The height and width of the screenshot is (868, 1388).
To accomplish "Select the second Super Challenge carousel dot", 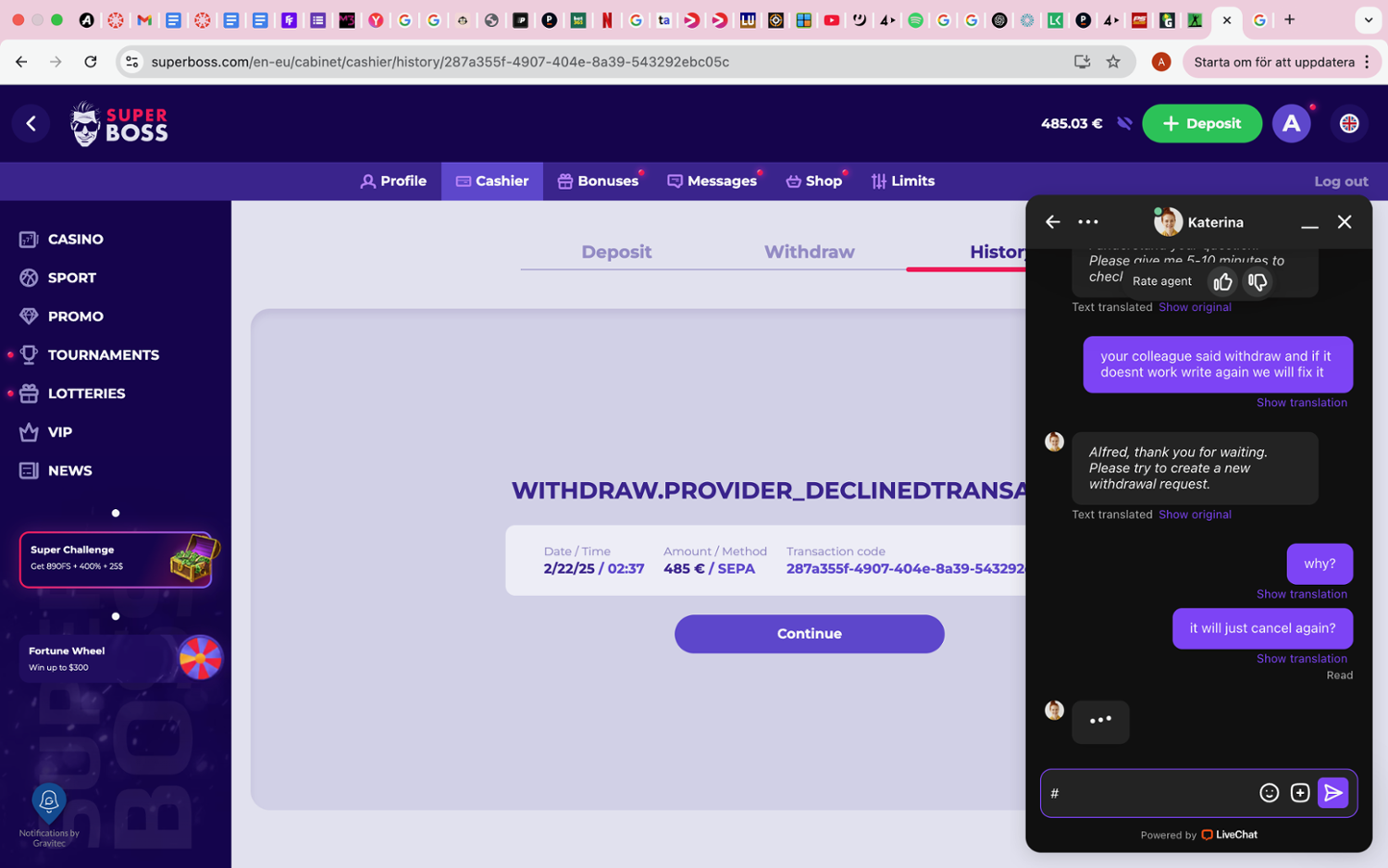I will pyautogui.click(x=116, y=616).
